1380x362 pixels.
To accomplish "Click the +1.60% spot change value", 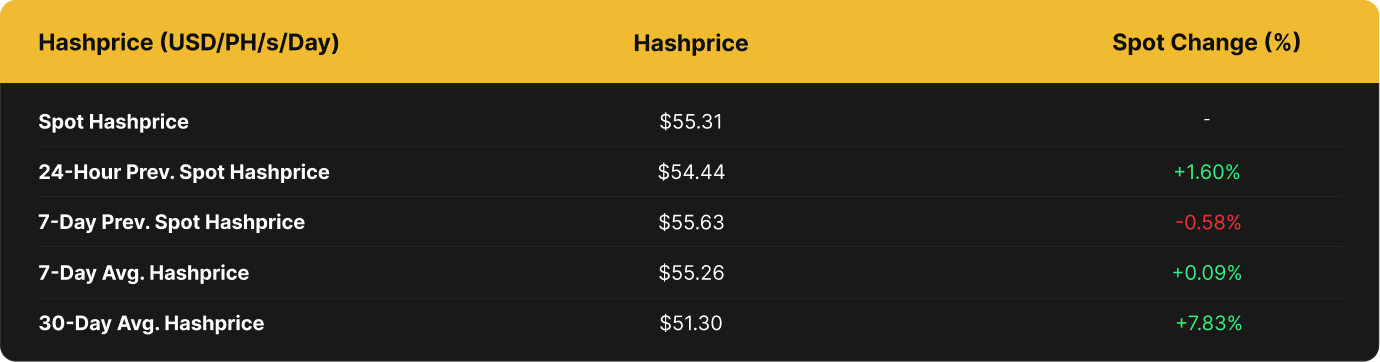I will [x=1207, y=172].
